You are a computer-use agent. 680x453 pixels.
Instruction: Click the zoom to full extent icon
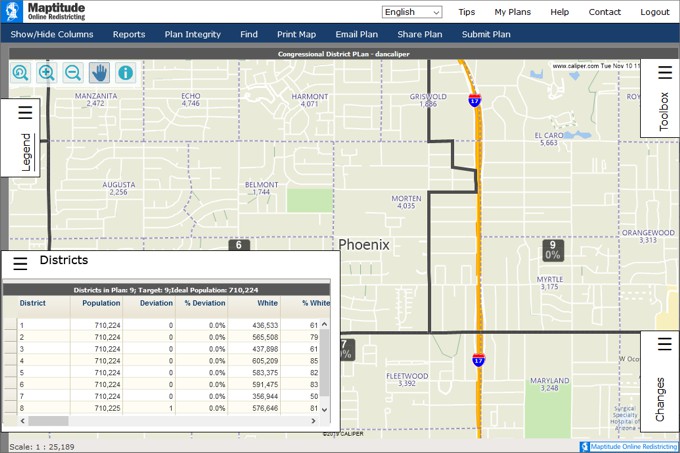coord(21,73)
